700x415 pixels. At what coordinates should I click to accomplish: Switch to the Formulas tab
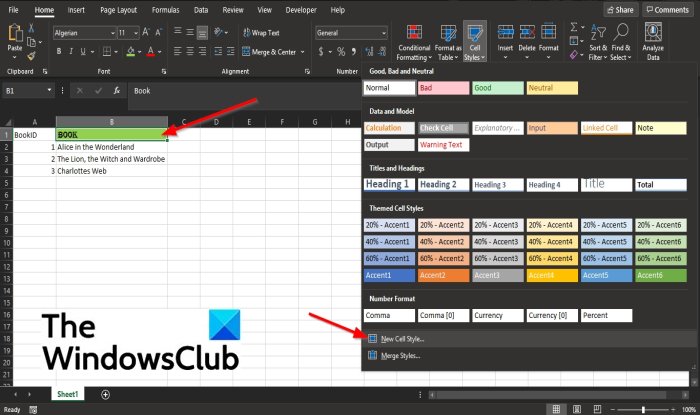[x=165, y=10]
